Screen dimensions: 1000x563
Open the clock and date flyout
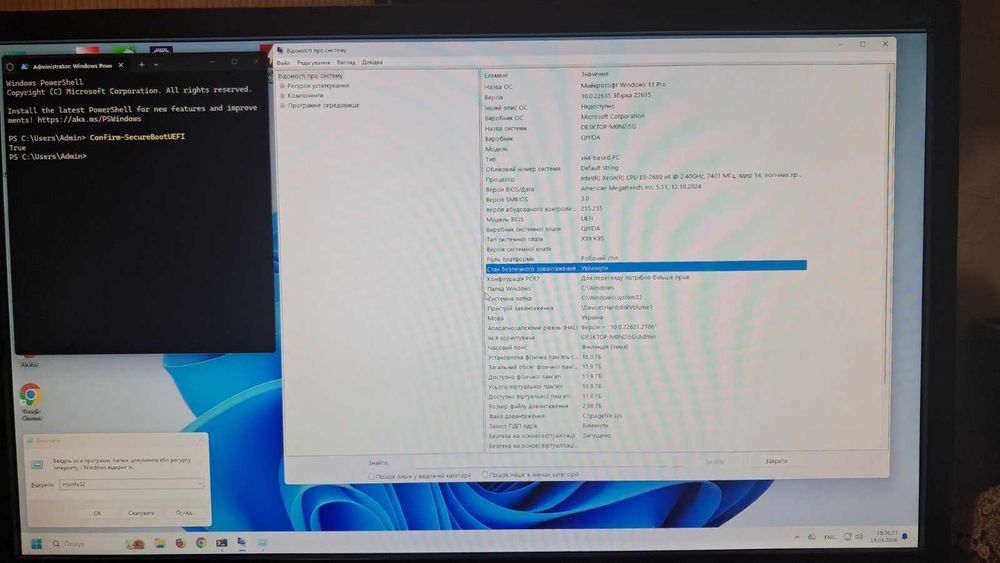[885, 536]
